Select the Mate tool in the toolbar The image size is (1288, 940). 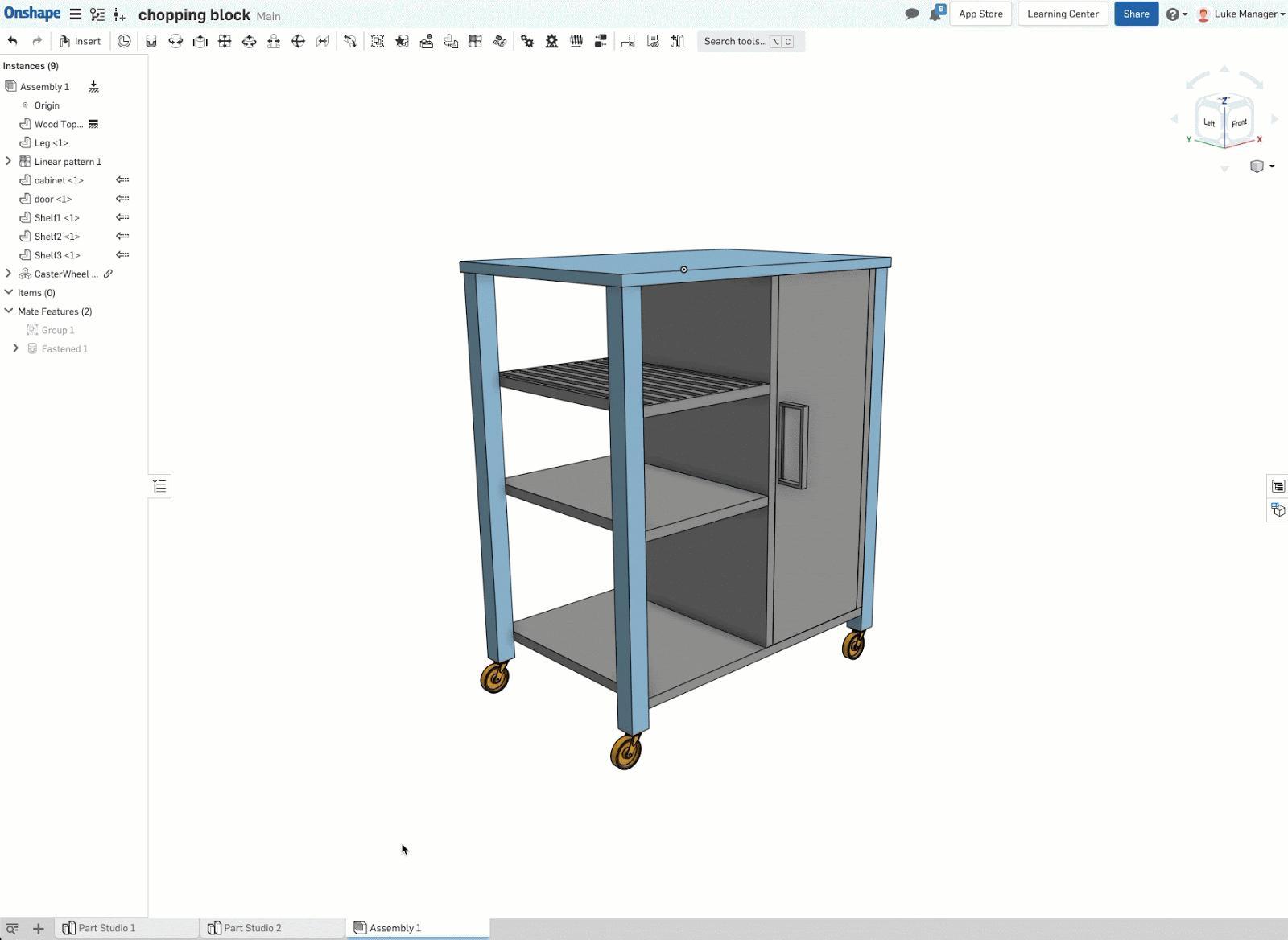(x=150, y=41)
